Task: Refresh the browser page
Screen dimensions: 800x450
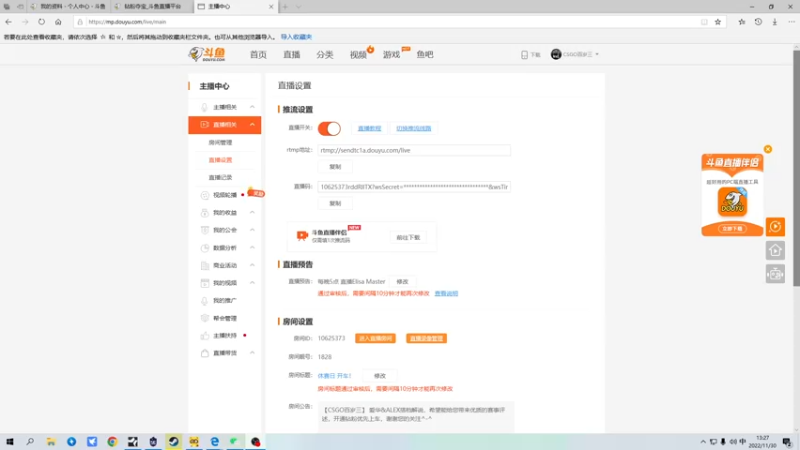Action: click(41, 22)
